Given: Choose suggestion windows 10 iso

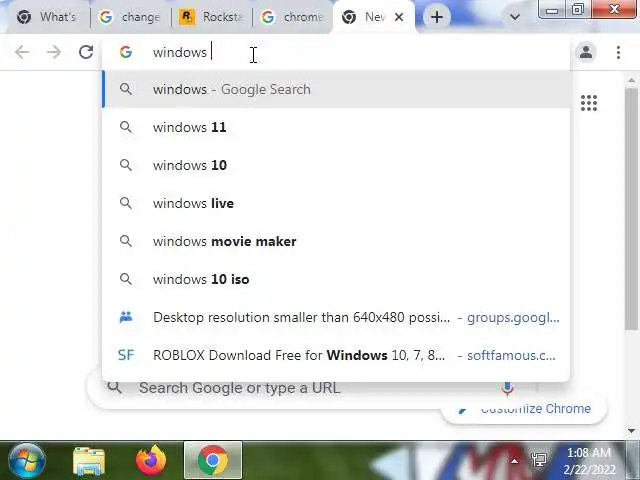Looking at the screenshot, I should 336,279.
